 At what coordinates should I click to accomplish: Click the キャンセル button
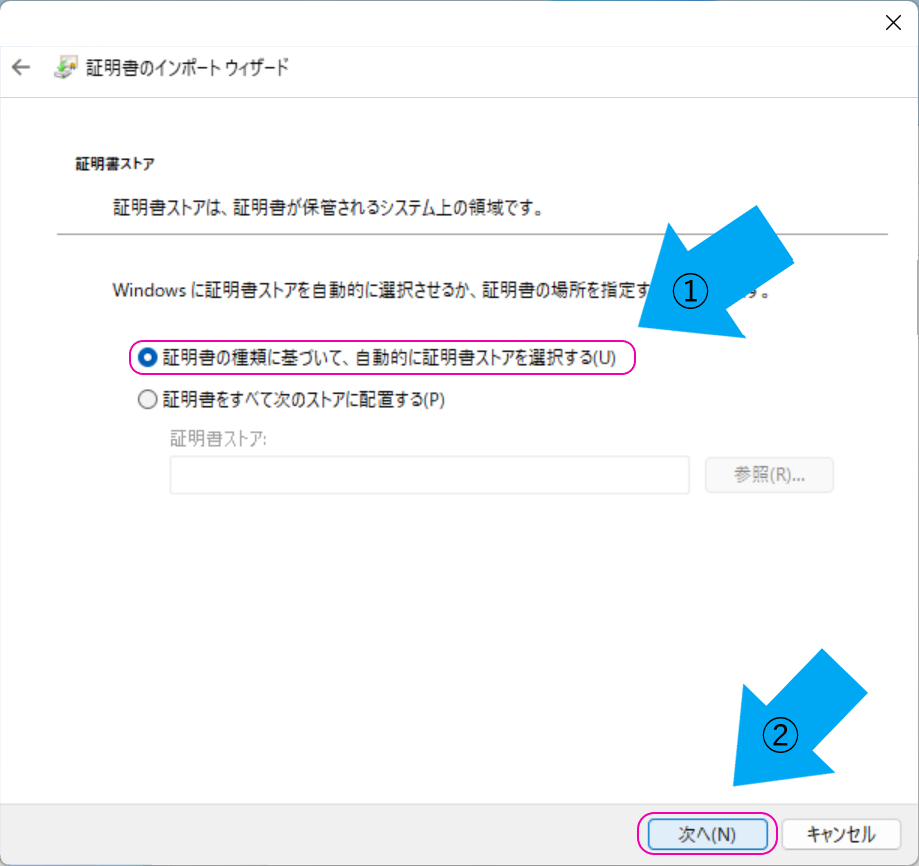[x=841, y=834]
